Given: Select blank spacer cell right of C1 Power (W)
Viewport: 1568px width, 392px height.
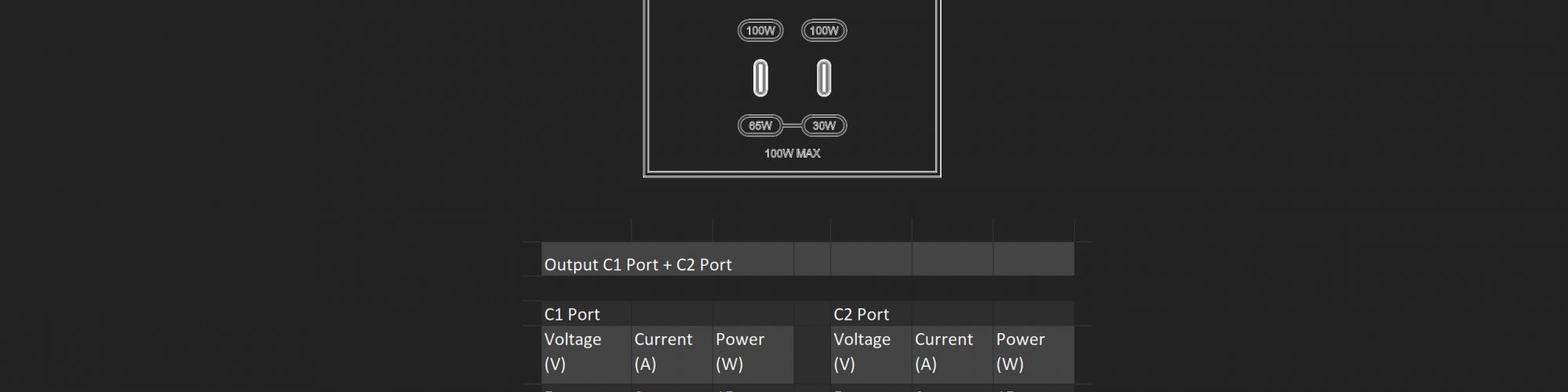Looking at the screenshot, I should (x=812, y=352).
